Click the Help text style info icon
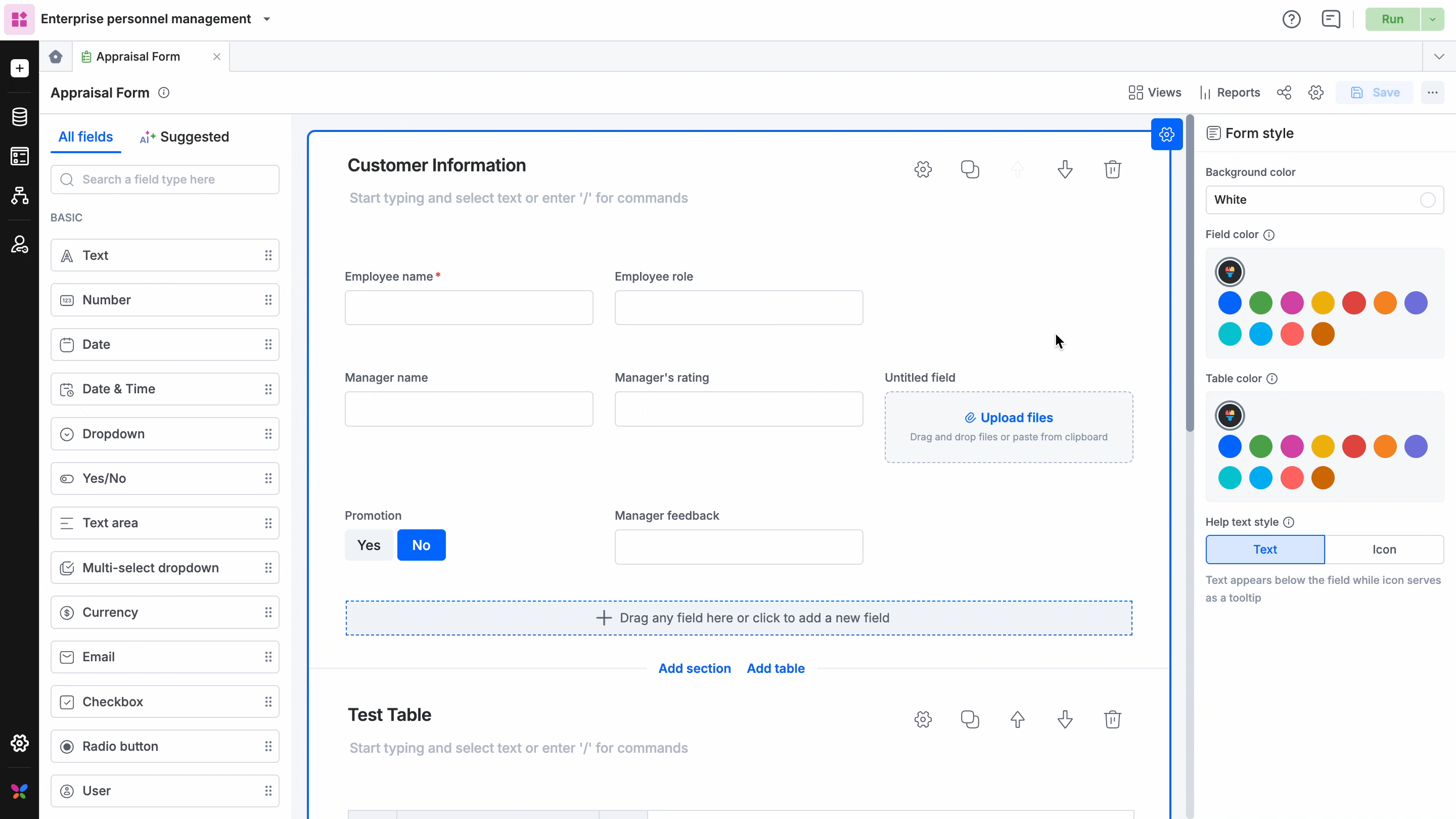The height and width of the screenshot is (819, 1456). point(1289,522)
